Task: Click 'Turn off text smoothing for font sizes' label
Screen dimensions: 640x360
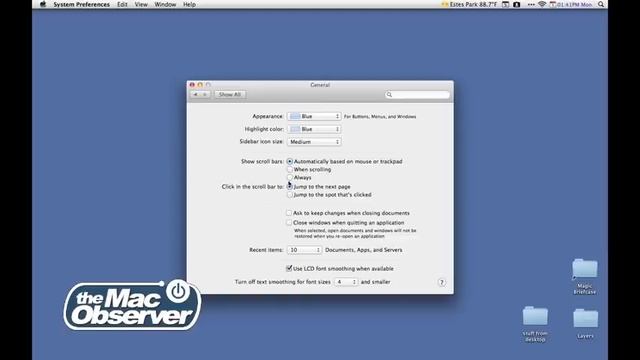Action: (x=282, y=282)
